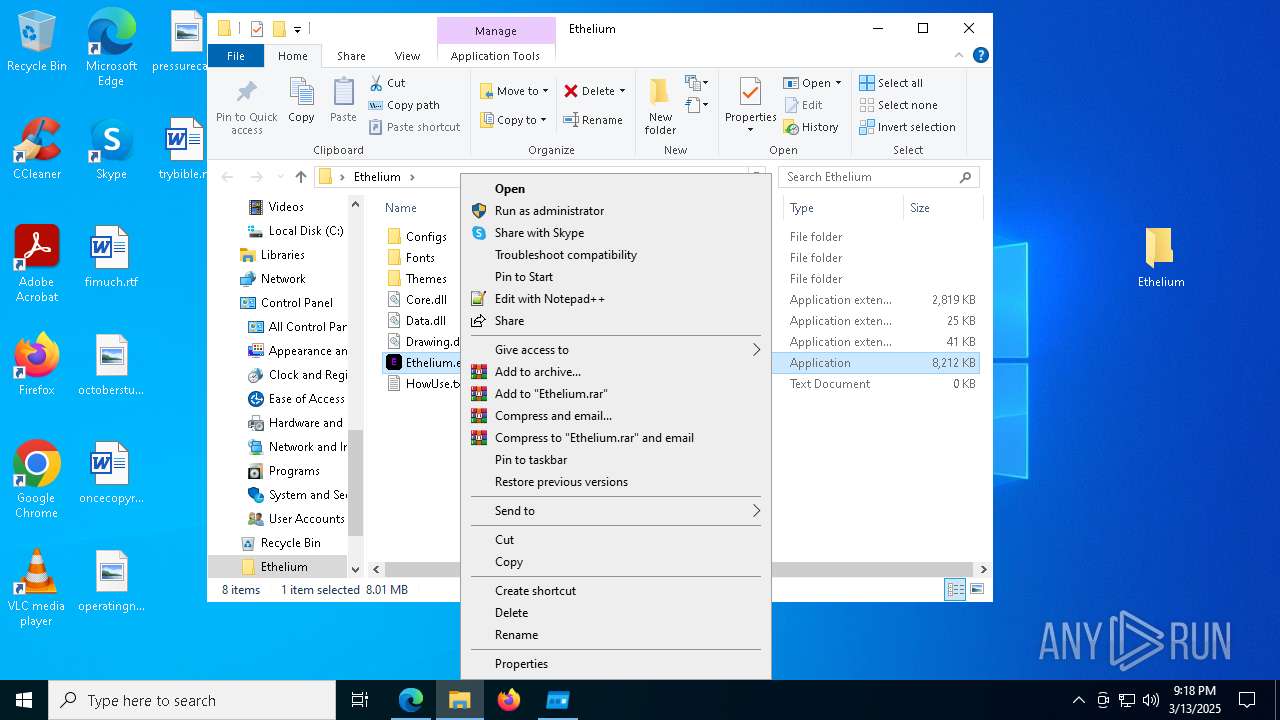Open Google Chrome desktop shortcut

click(x=37, y=480)
